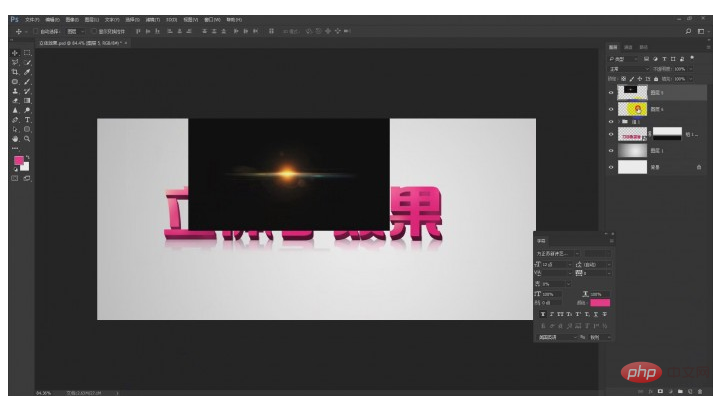Hide the 组 1 group eye
This screenshot has height=405, width=720.
(x=611, y=122)
